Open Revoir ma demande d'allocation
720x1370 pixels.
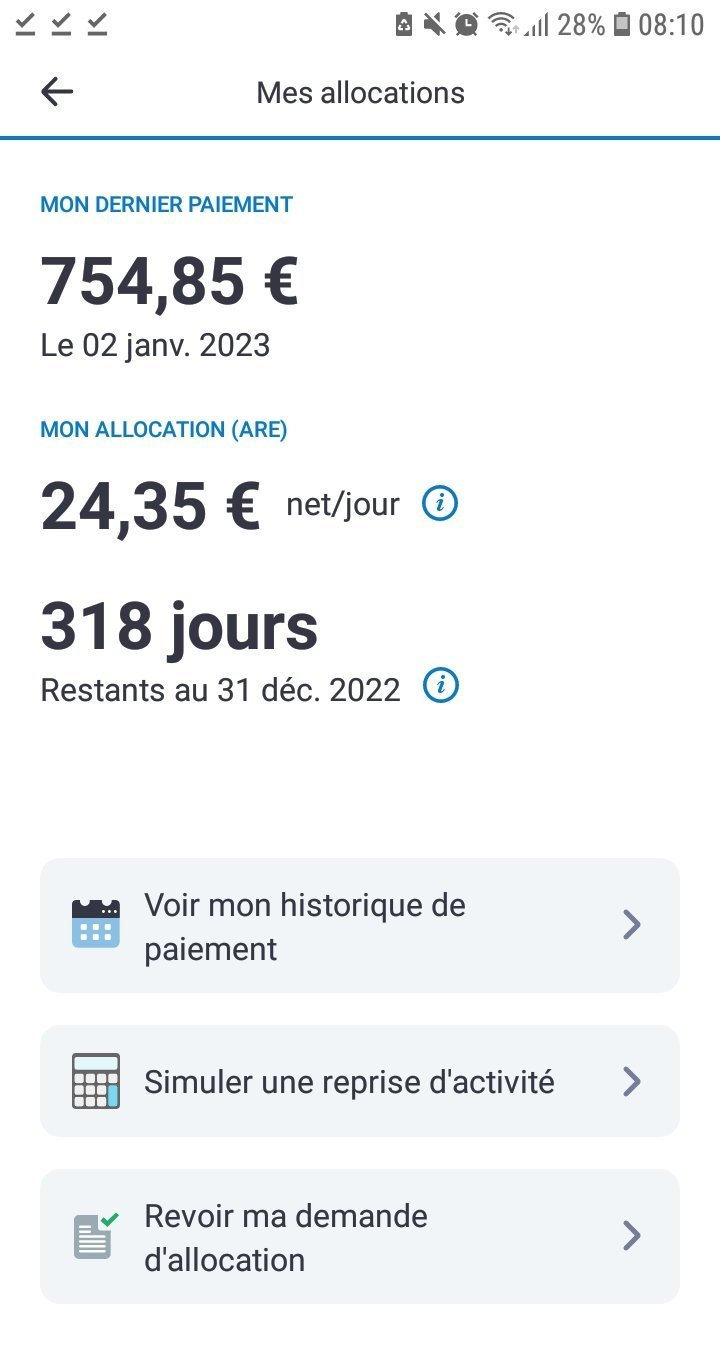(x=286, y=1237)
